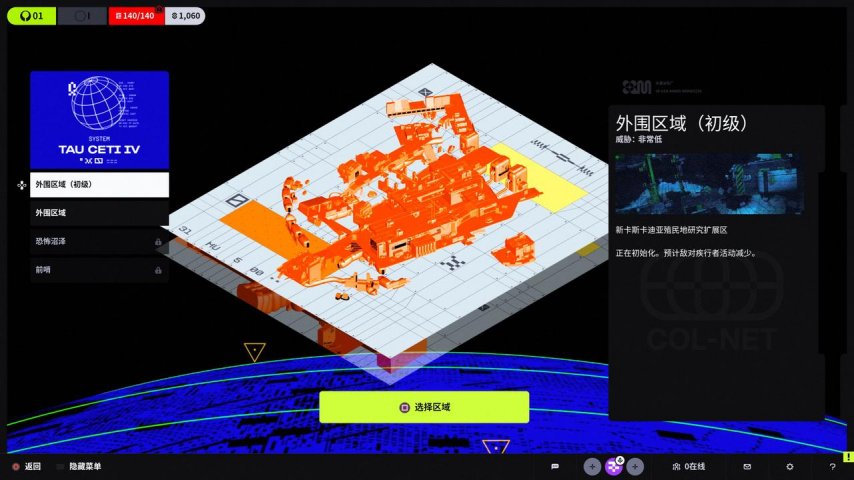Click the lock icon on 恐怖沼泽
Screen dimensions: 854x480
158,242
